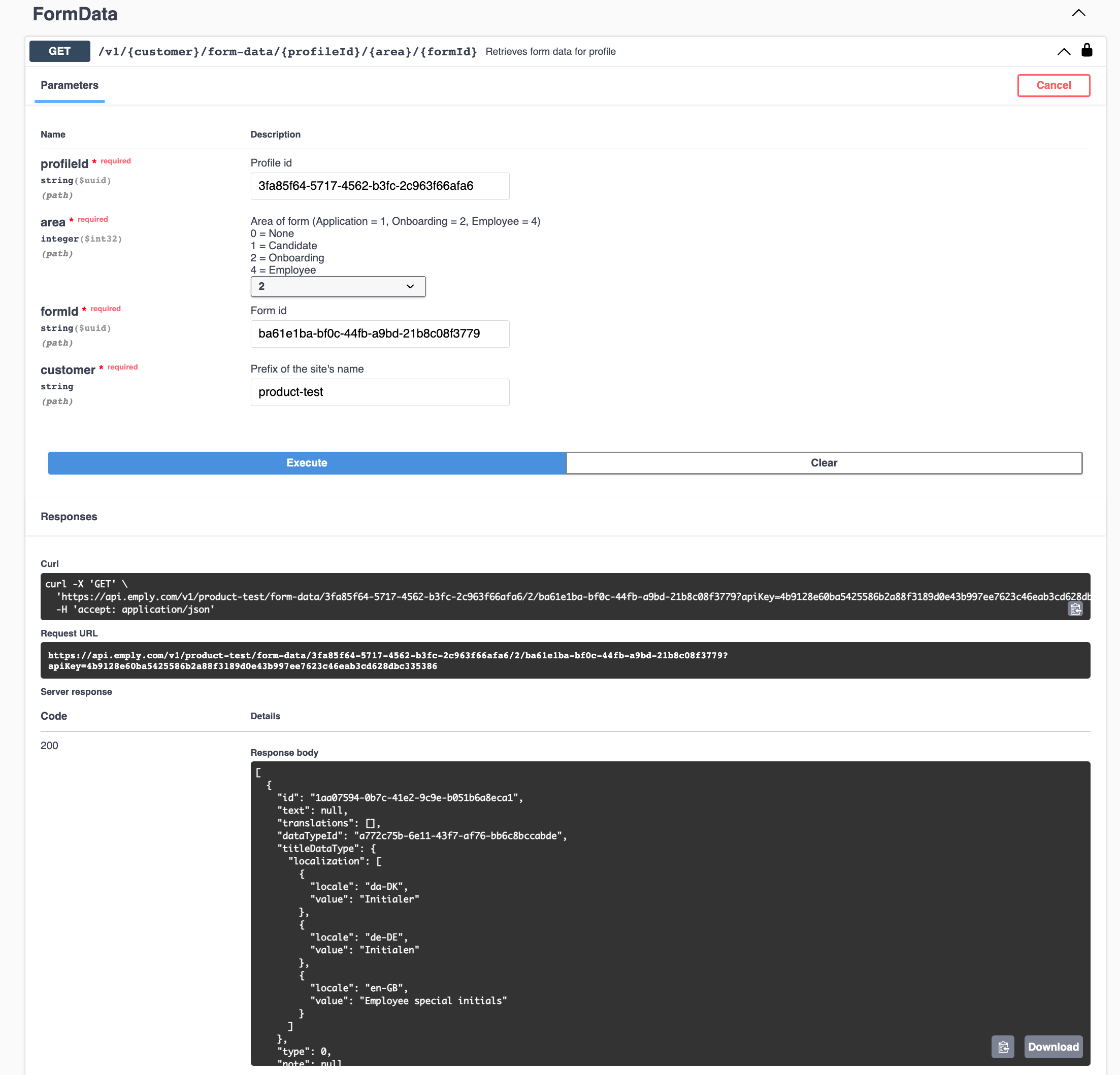Click the authorization lock icon
This screenshot has width=1120, height=1075.
[1086, 51]
